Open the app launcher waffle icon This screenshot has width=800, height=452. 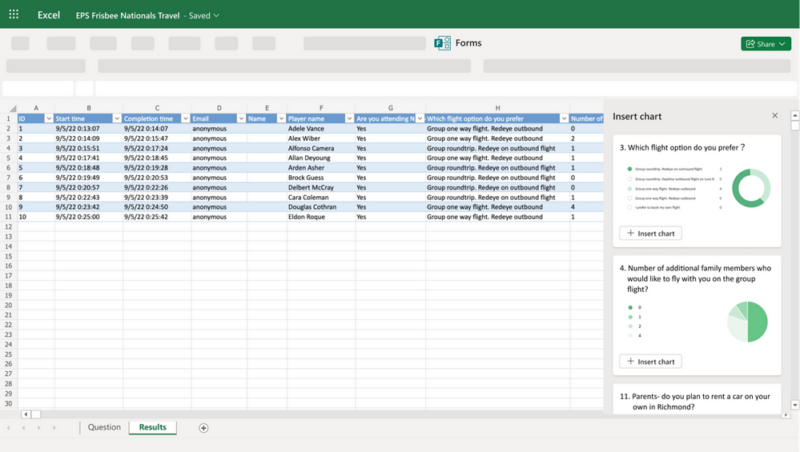point(13,15)
